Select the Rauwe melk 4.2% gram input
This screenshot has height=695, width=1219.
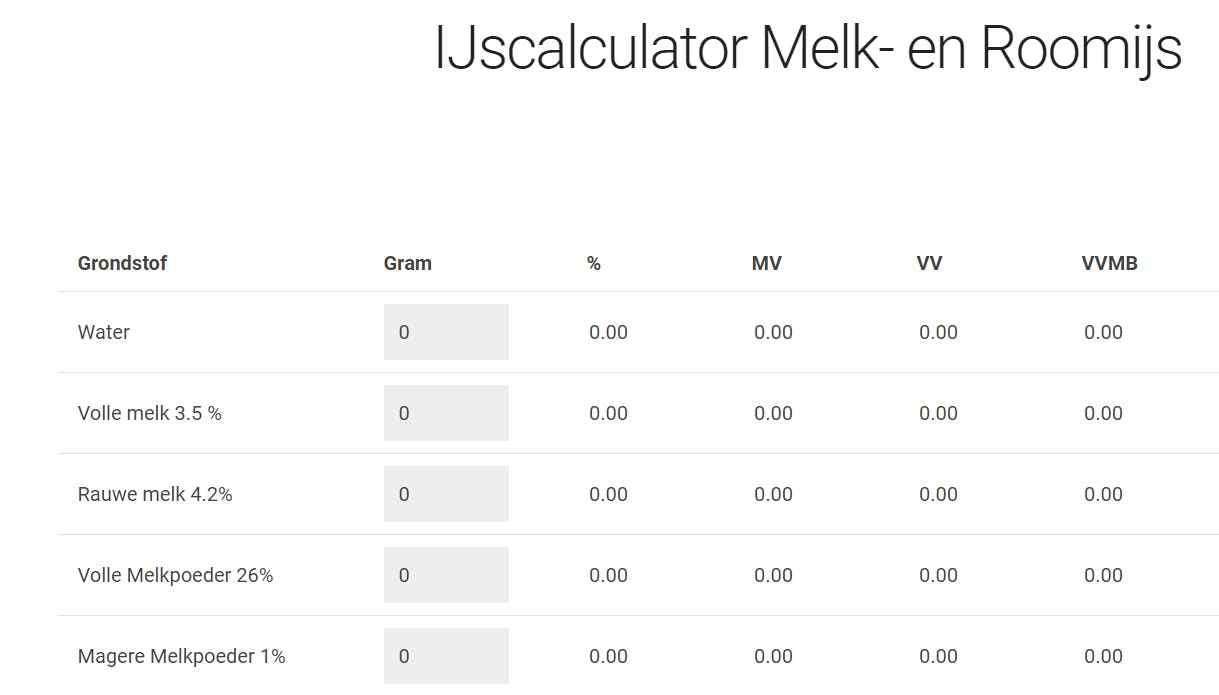[x=446, y=494]
